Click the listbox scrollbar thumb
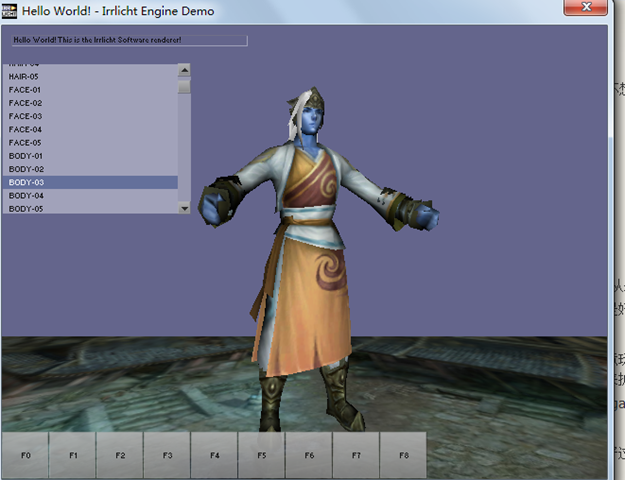The width and height of the screenshot is (625, 480). (184, 87)
